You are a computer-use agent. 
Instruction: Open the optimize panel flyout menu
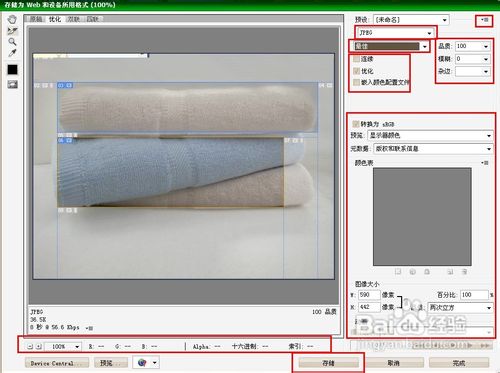[x=485, y=20]
